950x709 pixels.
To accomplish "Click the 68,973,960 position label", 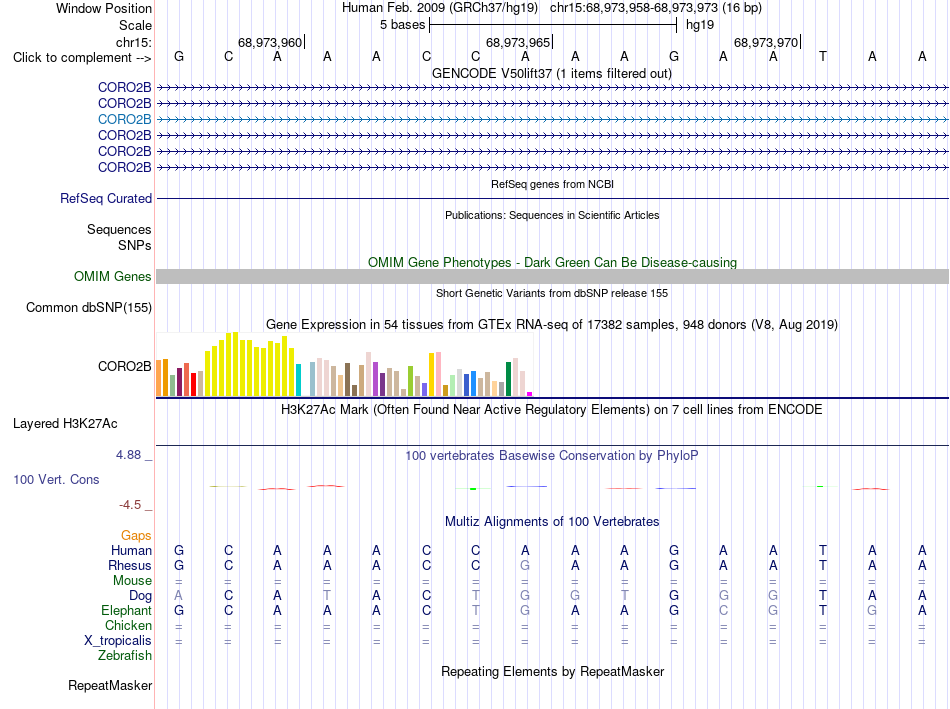I will [x=270, y=42].
